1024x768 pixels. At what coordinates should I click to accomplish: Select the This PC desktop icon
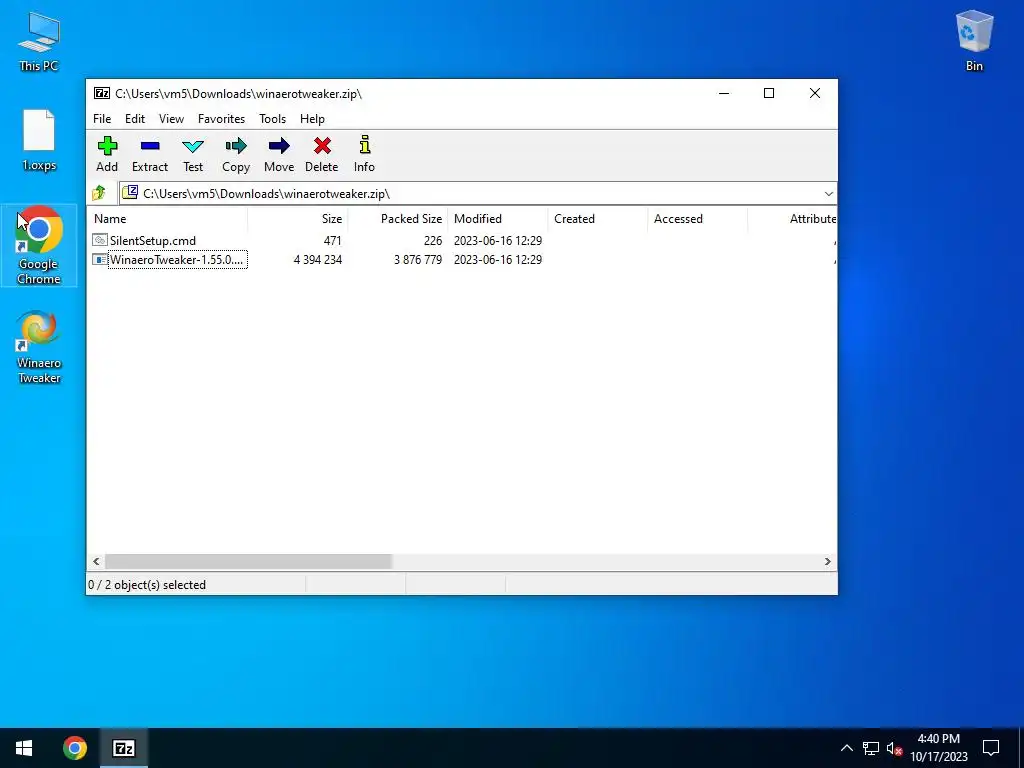click(39, 41)
